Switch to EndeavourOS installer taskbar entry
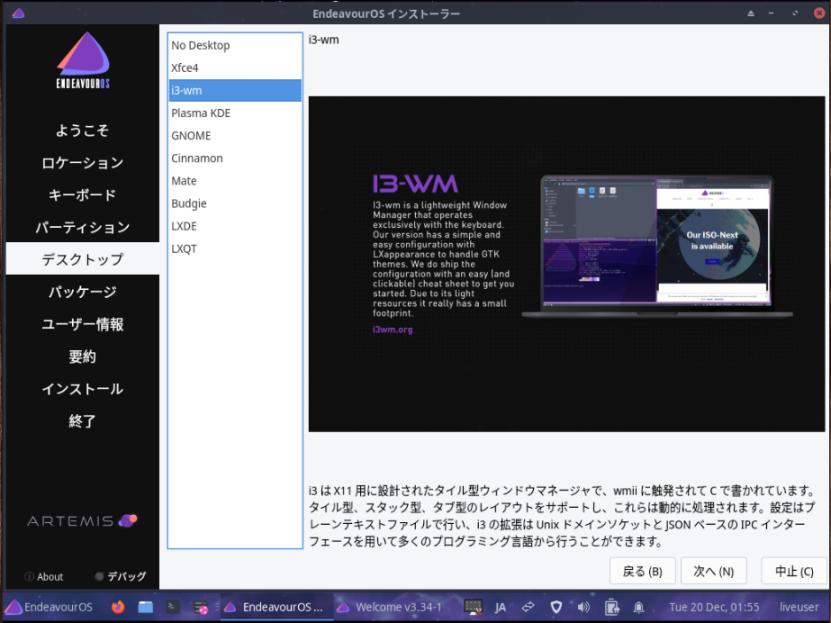The image size is (831, 623). pos(275,607)
